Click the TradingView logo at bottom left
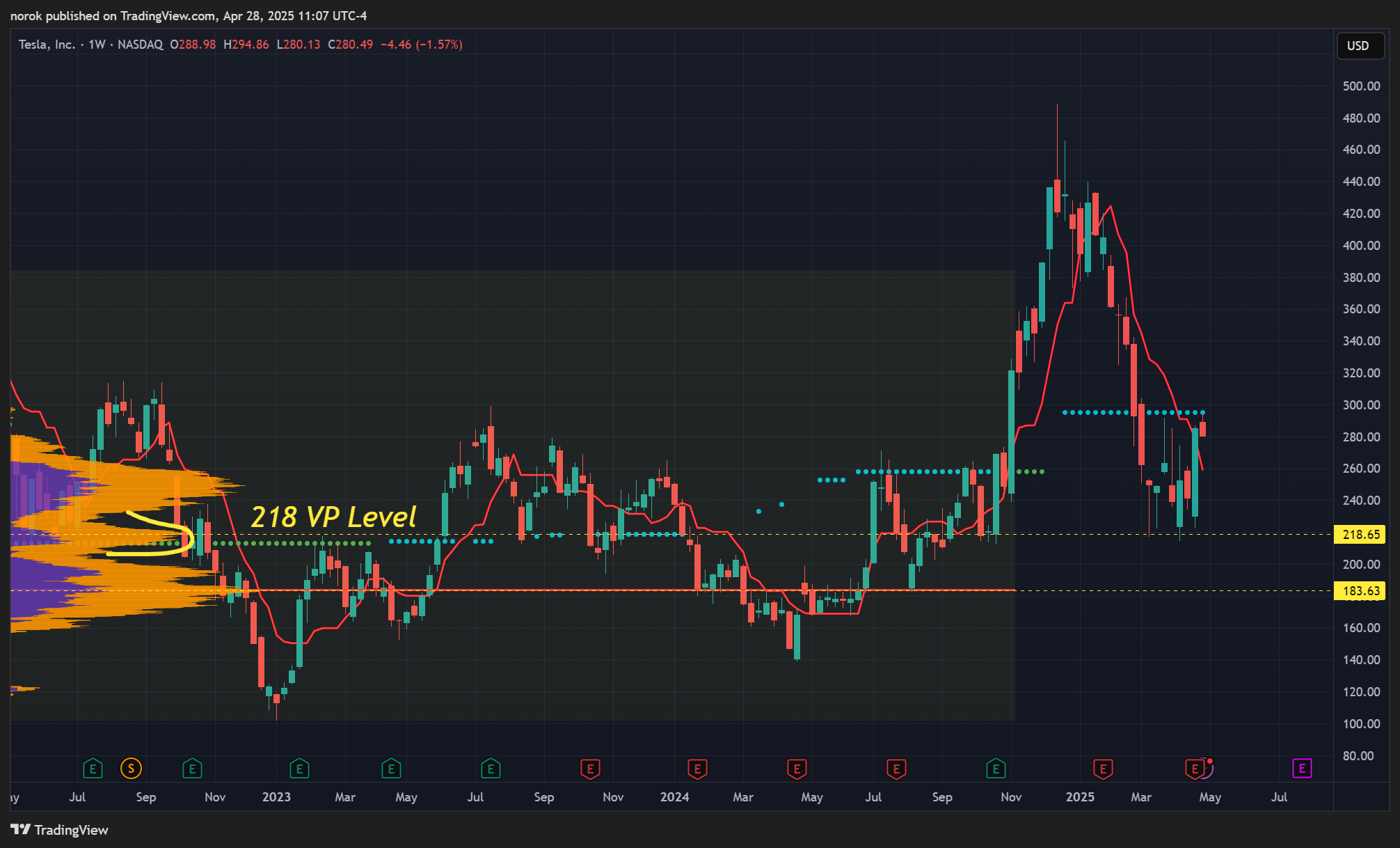This screenshot has height=848, width=1400. 59,830
